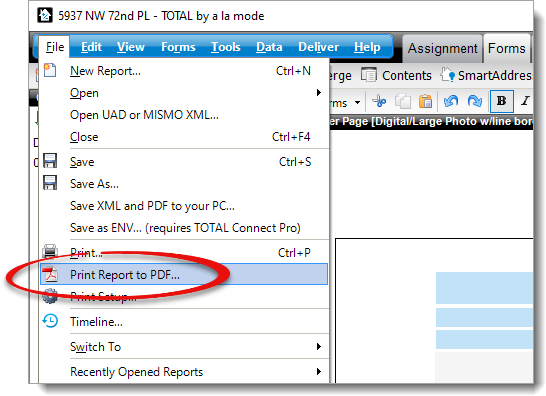546x396 pixels.
Task: Click the PDF icon beside Print Report
Action: point(50,274)
